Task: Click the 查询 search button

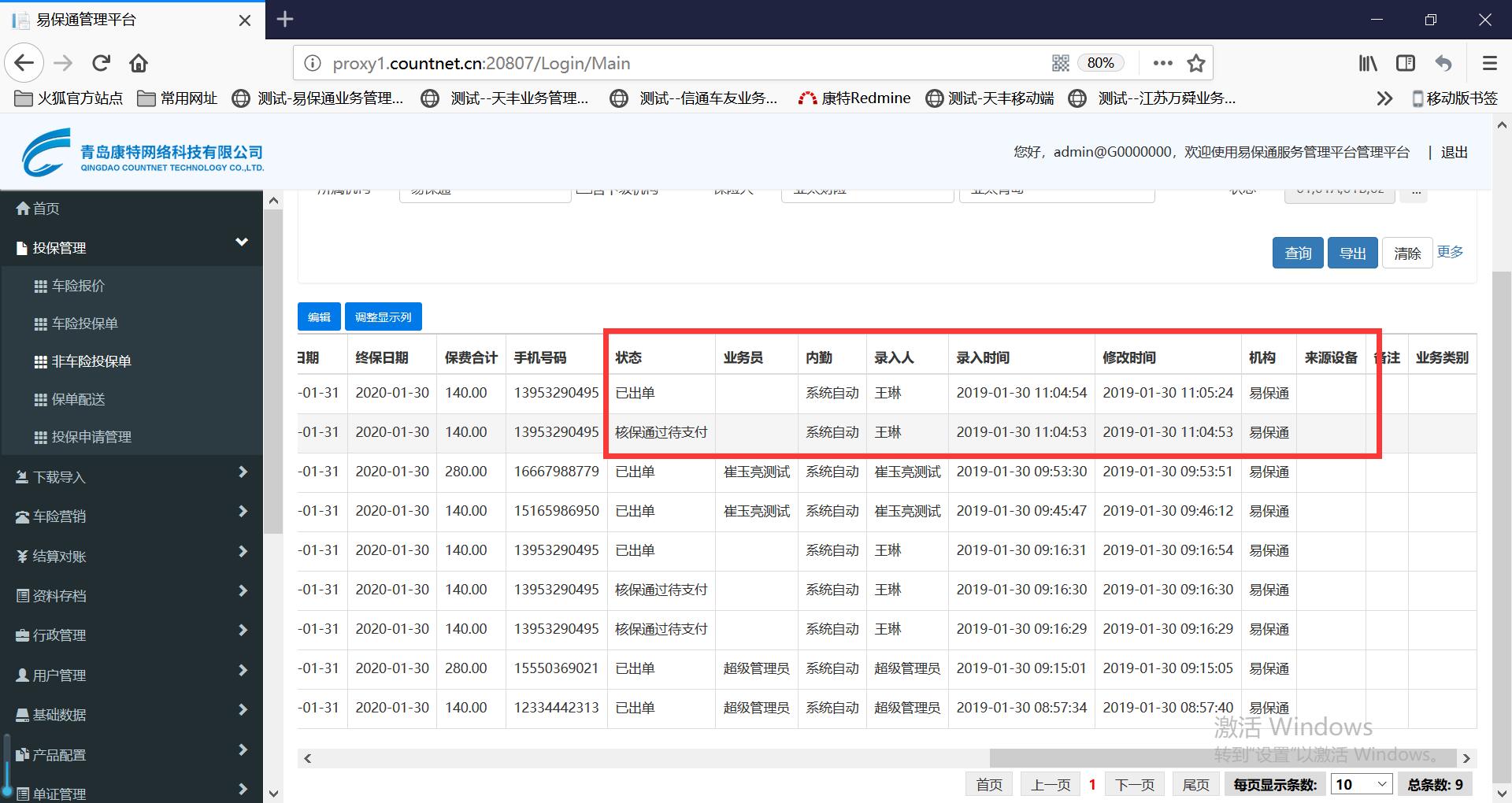Action: [1298, 253]
